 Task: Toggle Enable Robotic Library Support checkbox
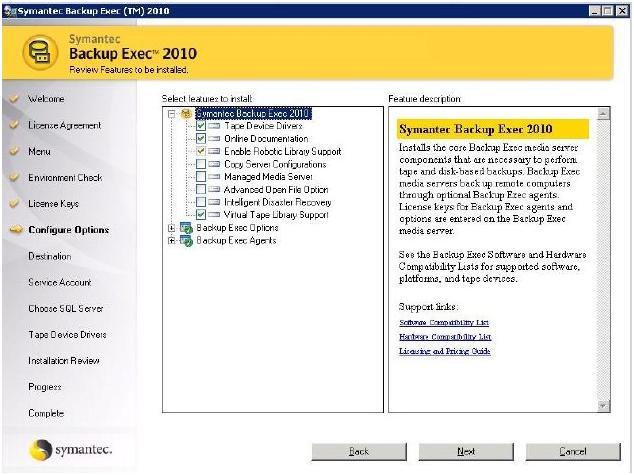[201, 152]
